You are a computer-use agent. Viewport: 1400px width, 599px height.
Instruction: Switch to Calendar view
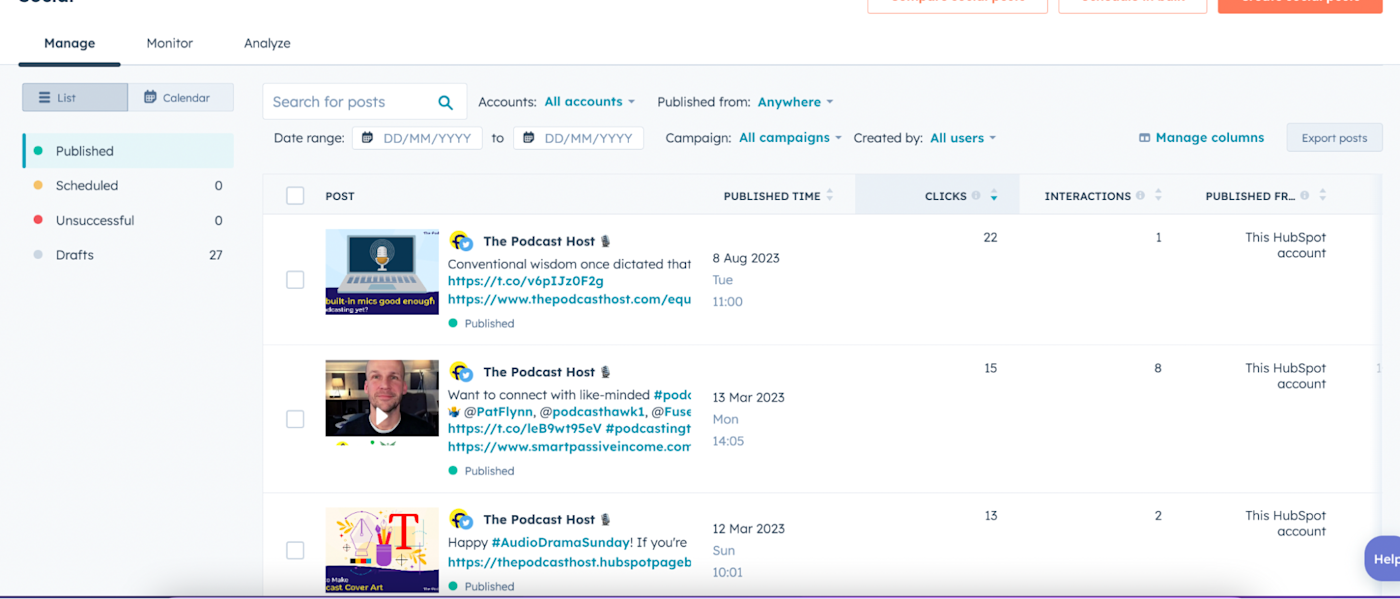pyautogui.click(x=181, y=97)
